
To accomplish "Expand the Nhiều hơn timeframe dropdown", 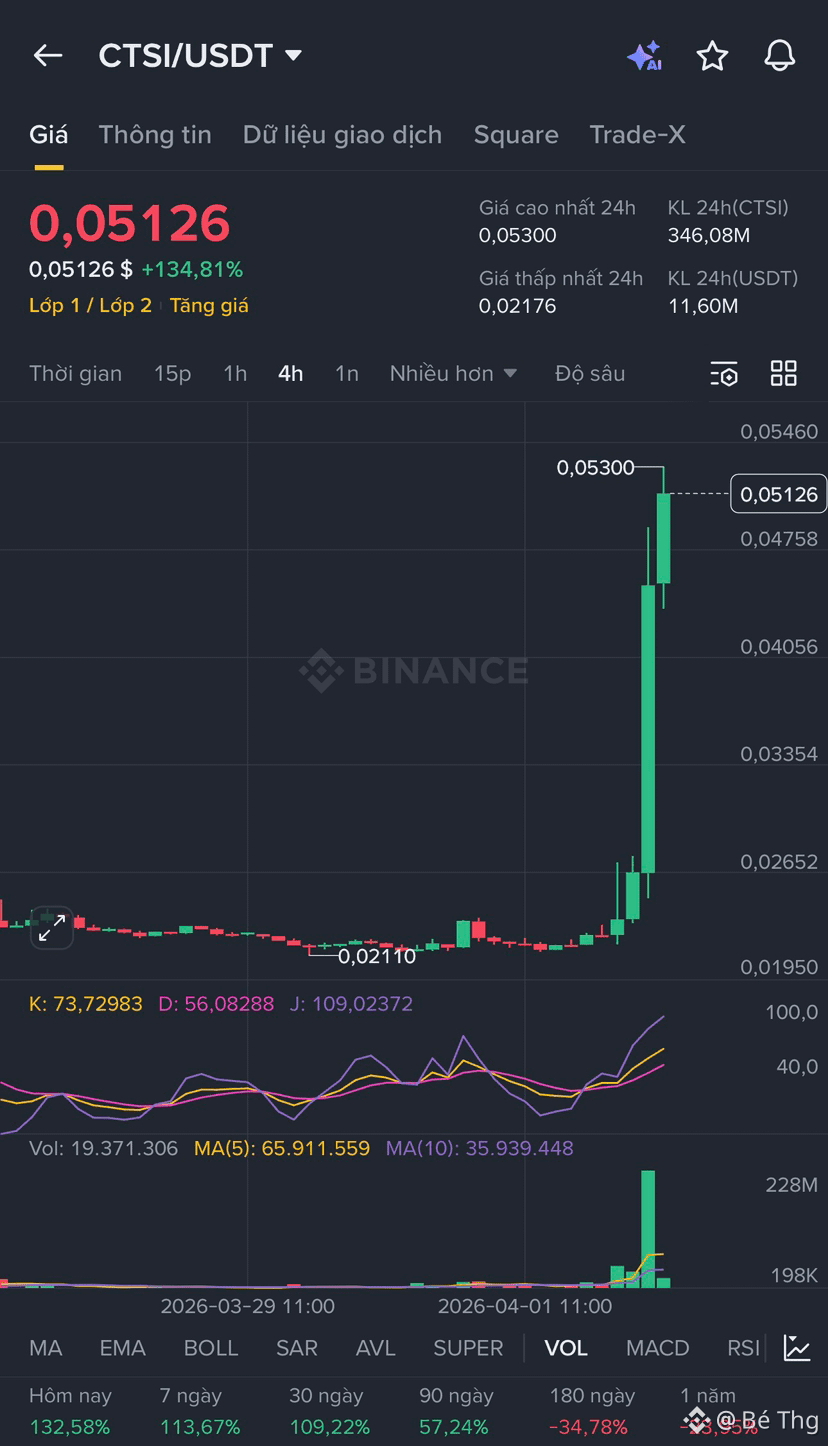I will (453, 373).
